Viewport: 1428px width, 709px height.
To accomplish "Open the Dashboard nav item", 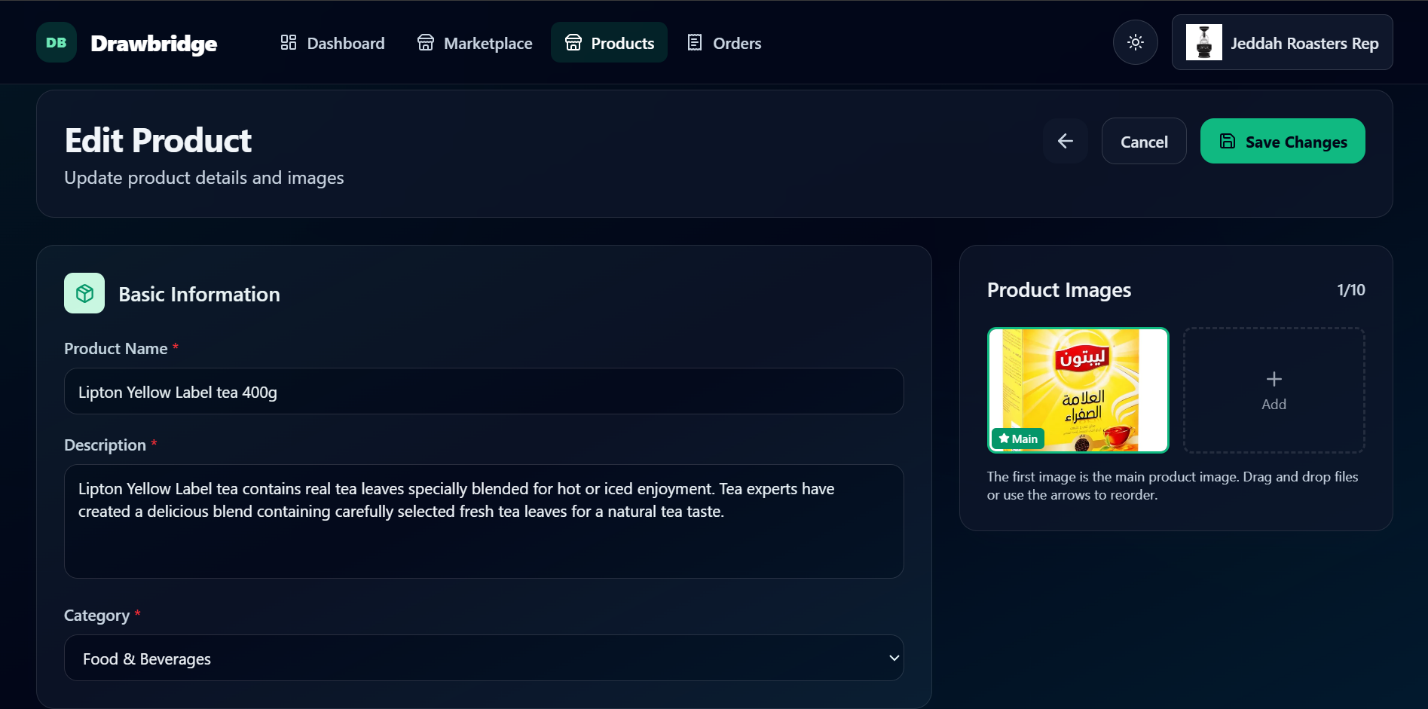I will click(x=332, y=43).
